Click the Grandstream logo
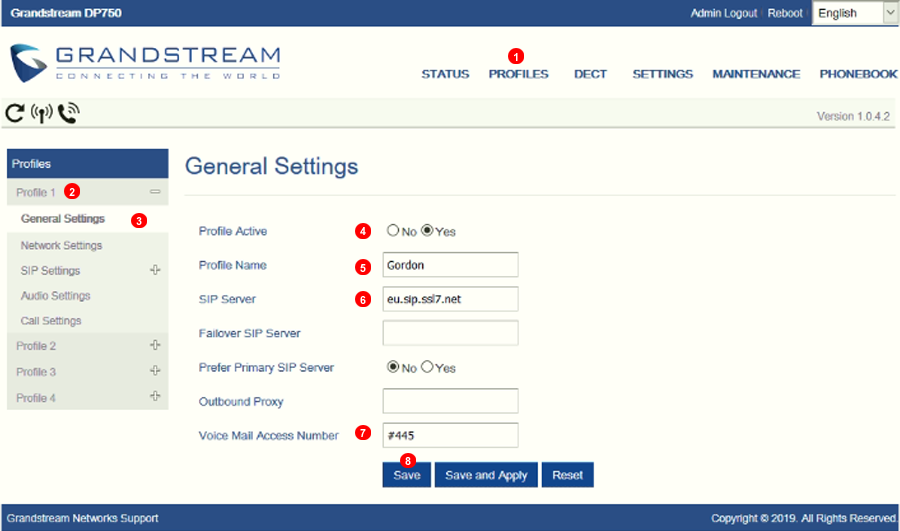Viewport: 900px width, 531px height. pyautogui.click(x=145, y=63)
